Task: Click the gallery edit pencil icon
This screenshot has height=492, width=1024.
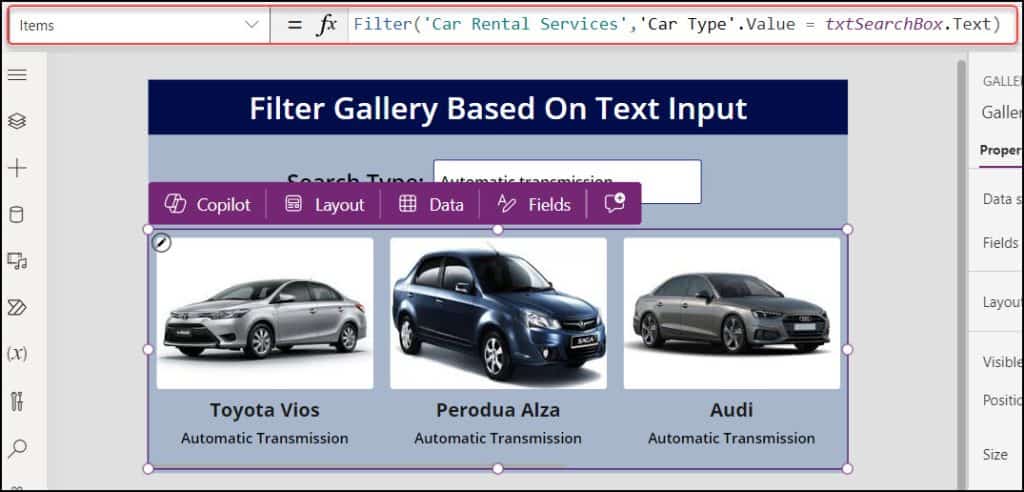Action: click(x=161, y=244)
